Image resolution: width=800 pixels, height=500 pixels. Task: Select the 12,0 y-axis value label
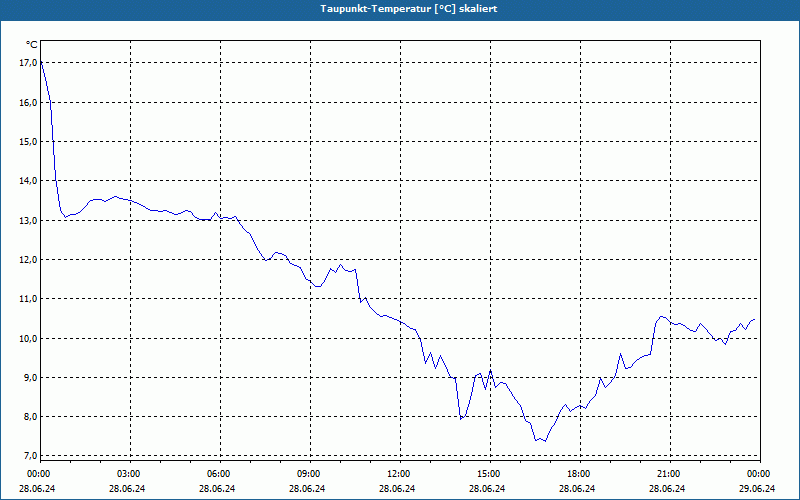point(28,260)
